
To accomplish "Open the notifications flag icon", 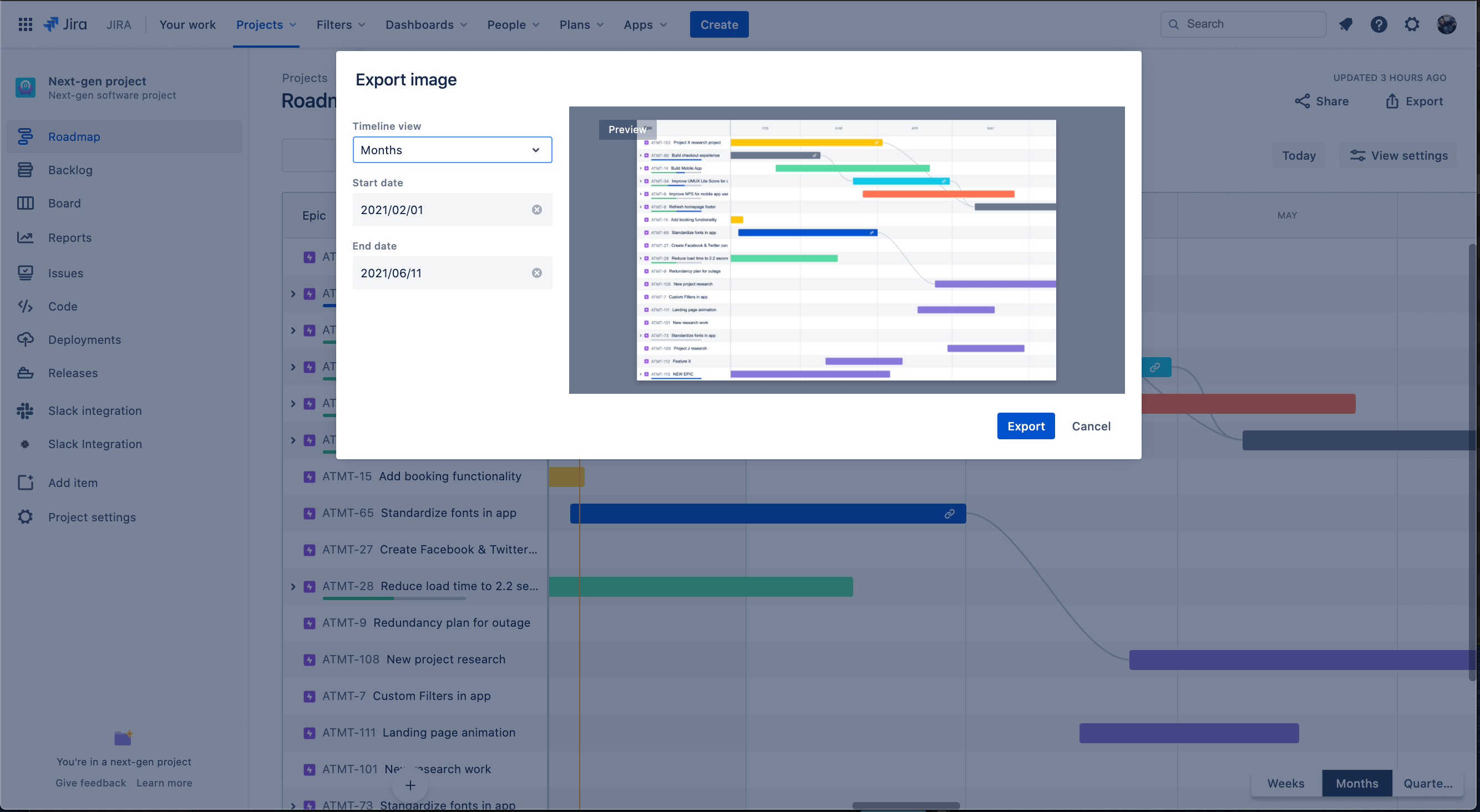I will point(1346,24).
